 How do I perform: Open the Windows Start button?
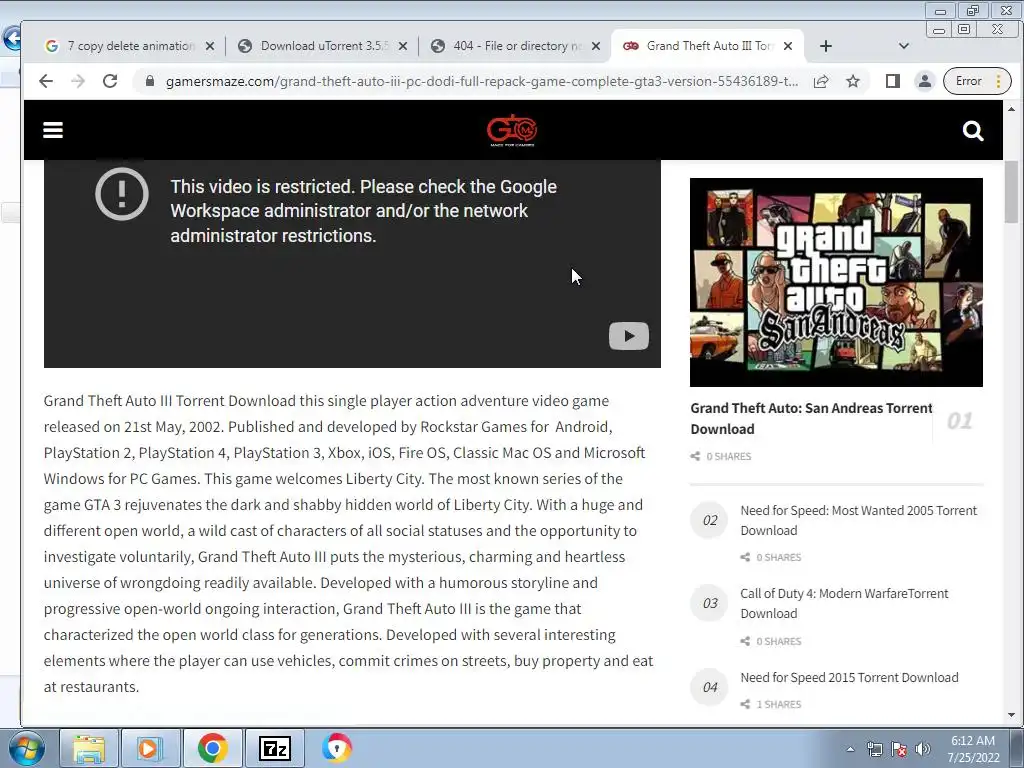(26, 748)
